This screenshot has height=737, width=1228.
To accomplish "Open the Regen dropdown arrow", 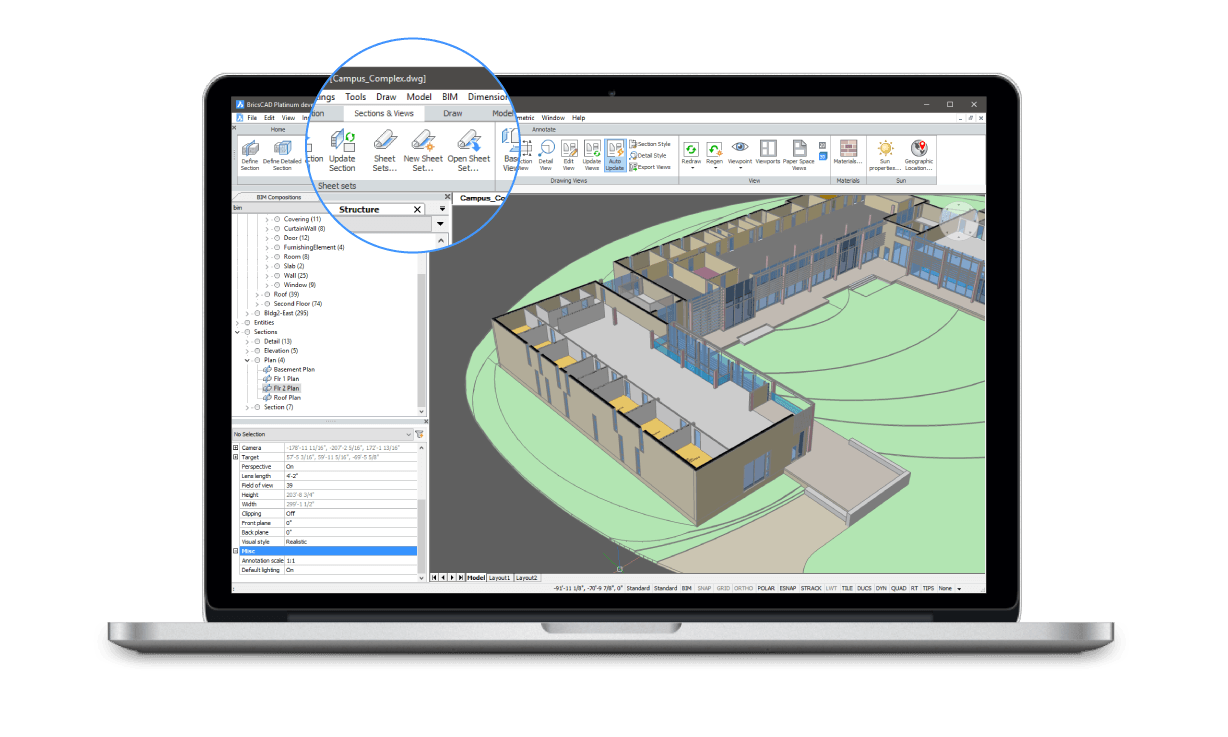I will [x=714, y=168].
